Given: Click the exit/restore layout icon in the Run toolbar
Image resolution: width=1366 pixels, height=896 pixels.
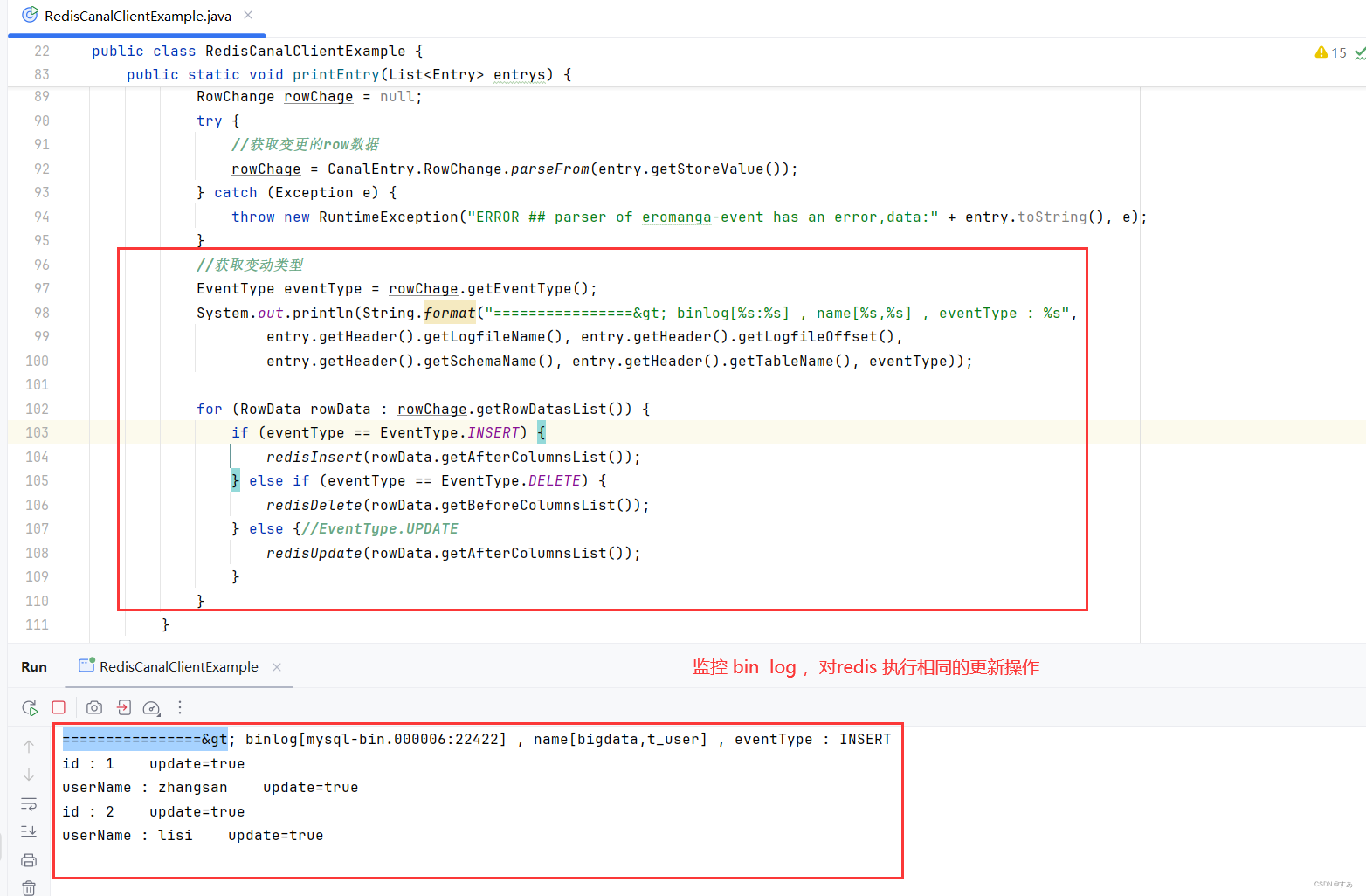Looking at the screenshot, I should (123, 707).
